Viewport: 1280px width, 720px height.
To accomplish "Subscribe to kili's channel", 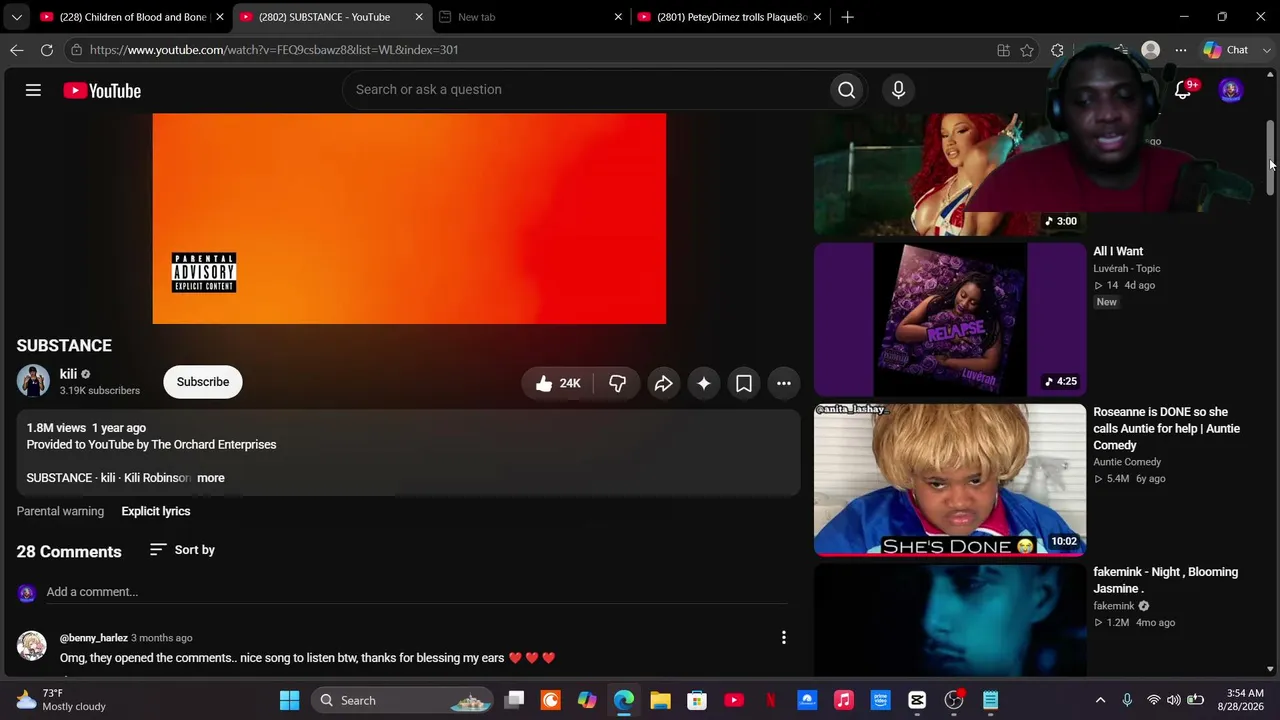I will 203,382.
